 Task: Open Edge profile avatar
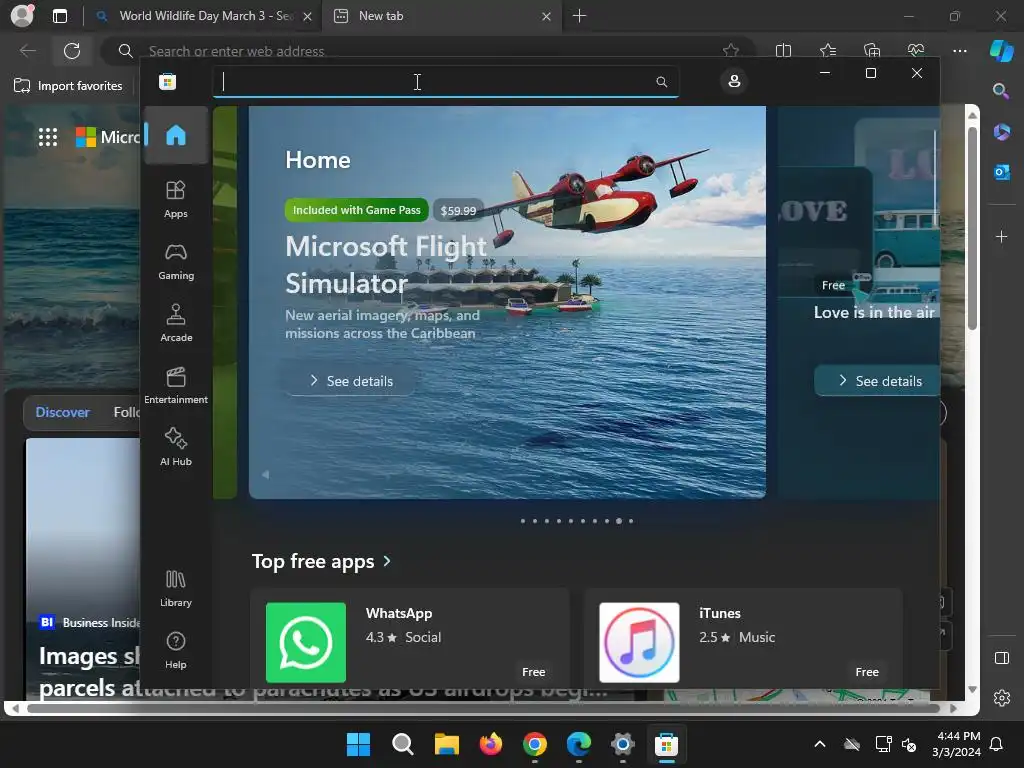tap(22, 16)
